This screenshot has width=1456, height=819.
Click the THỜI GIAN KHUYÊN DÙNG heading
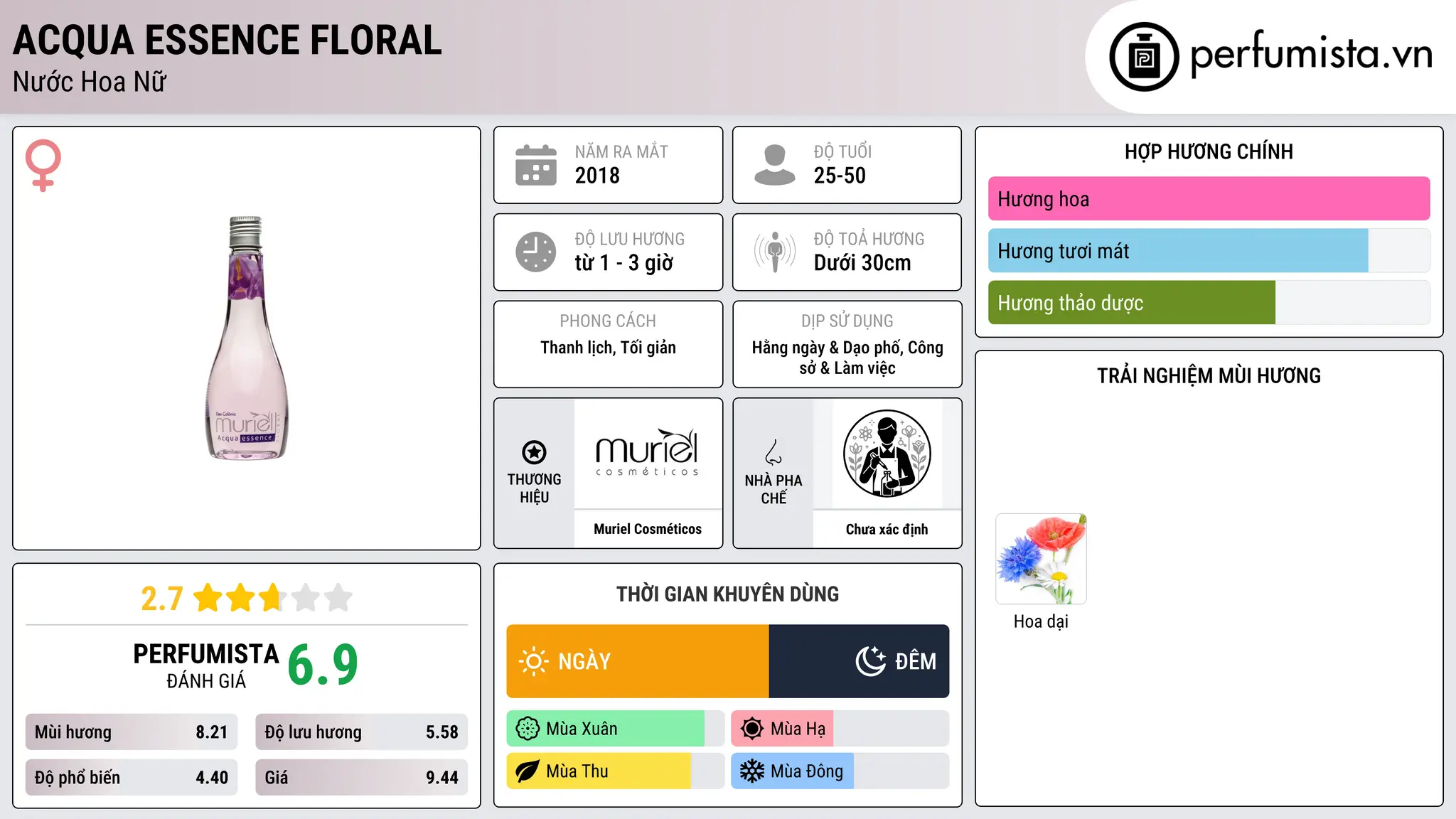tap(728, 594)
